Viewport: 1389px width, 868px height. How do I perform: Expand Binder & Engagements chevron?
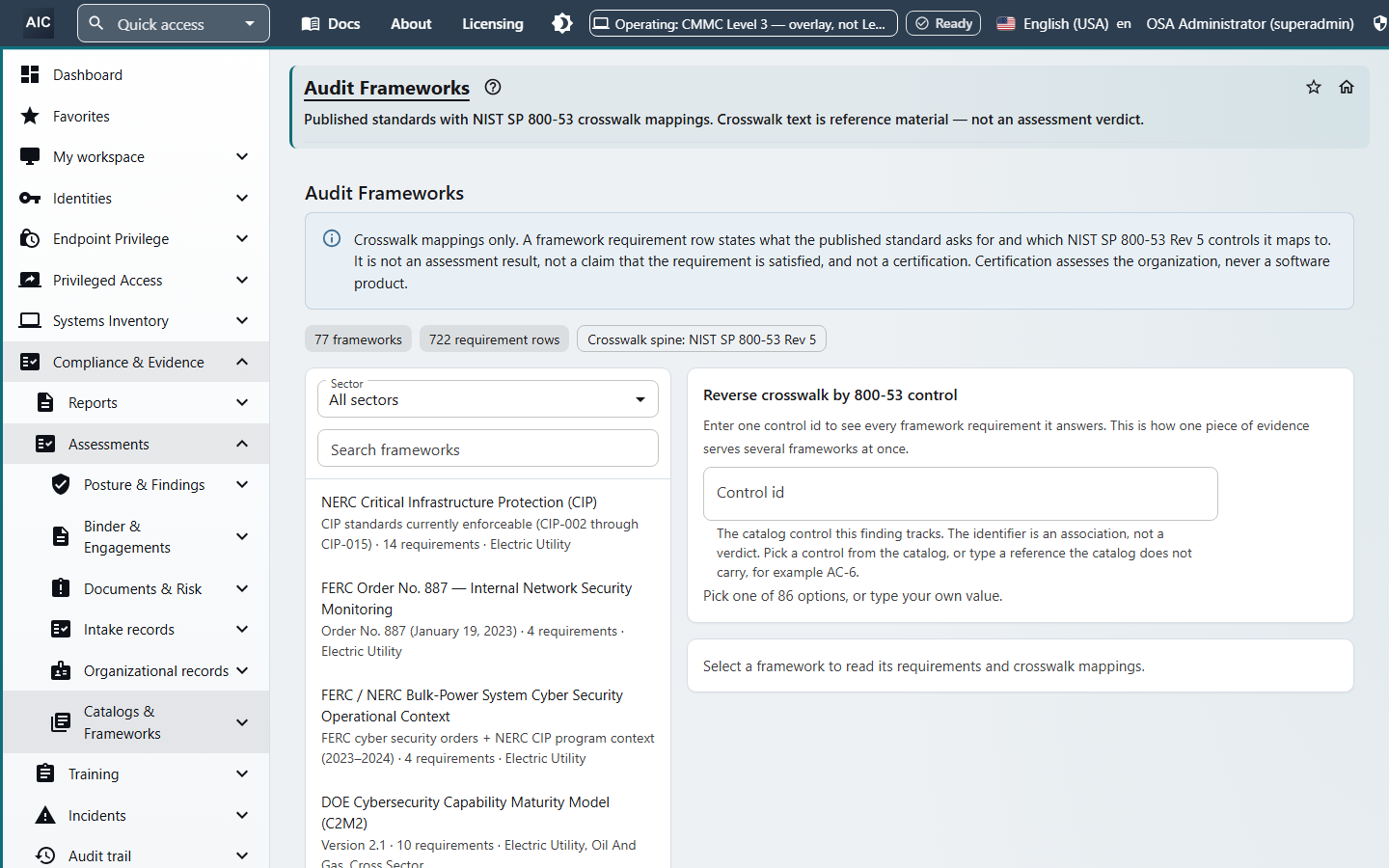[242, 536]
